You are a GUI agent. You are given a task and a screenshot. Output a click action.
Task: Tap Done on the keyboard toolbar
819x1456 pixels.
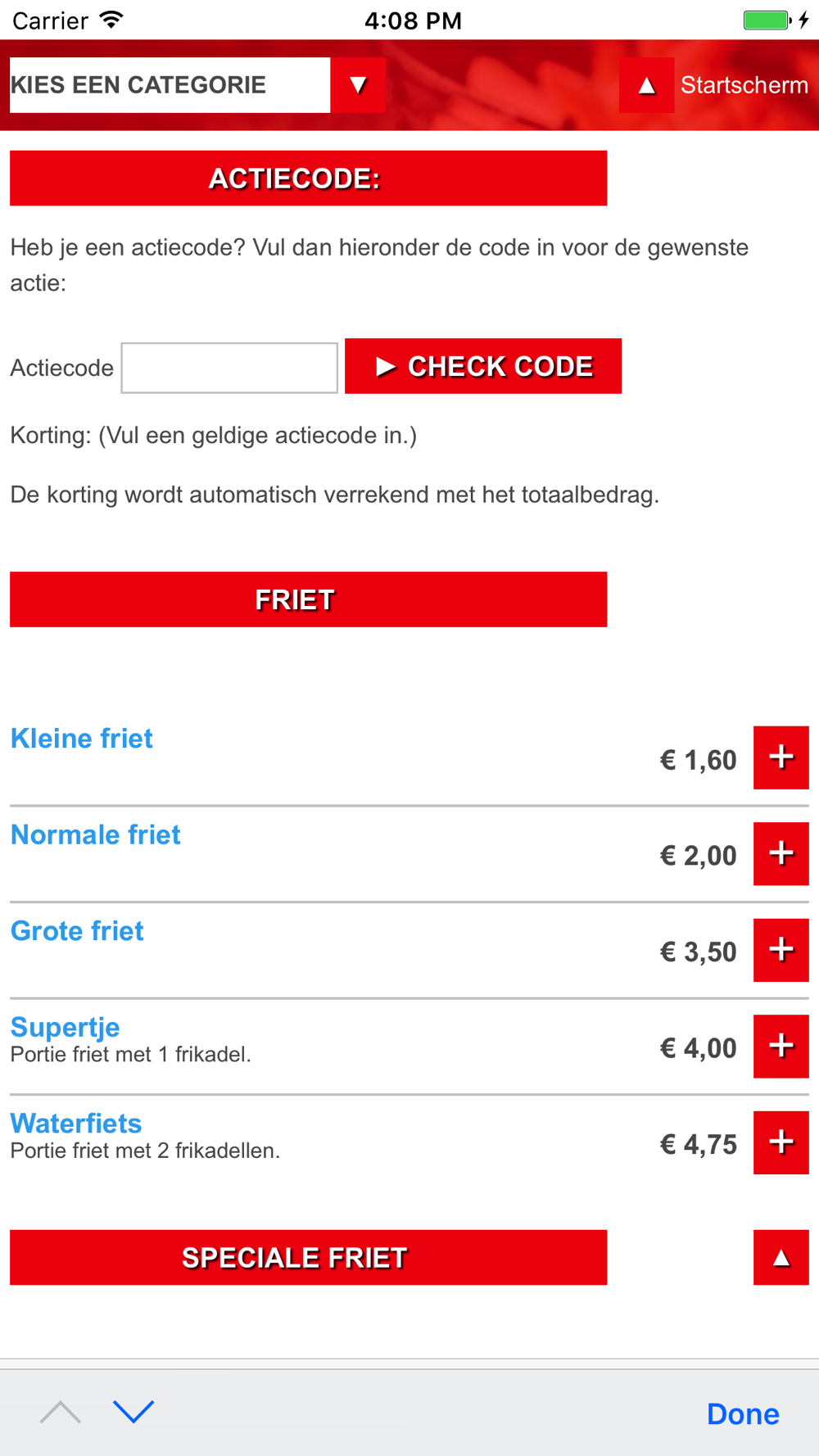[742, 1413]
